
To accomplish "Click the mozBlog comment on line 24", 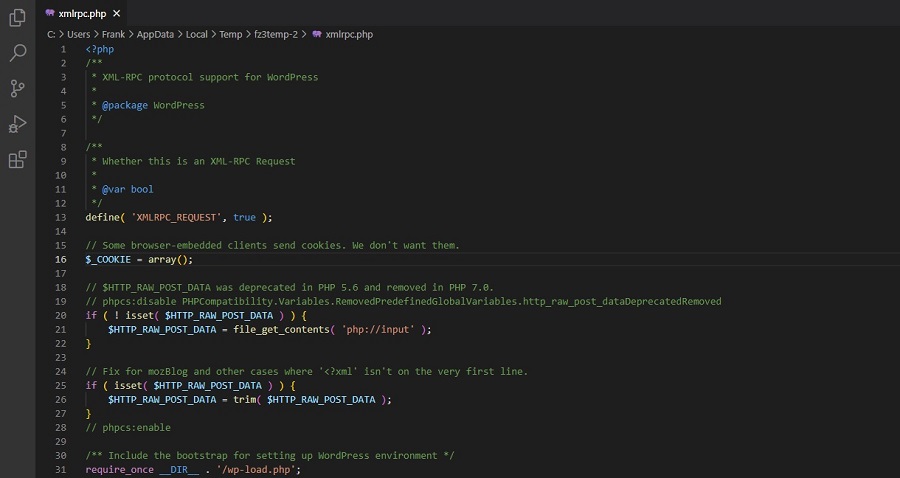I will click(x=307, y=371).
